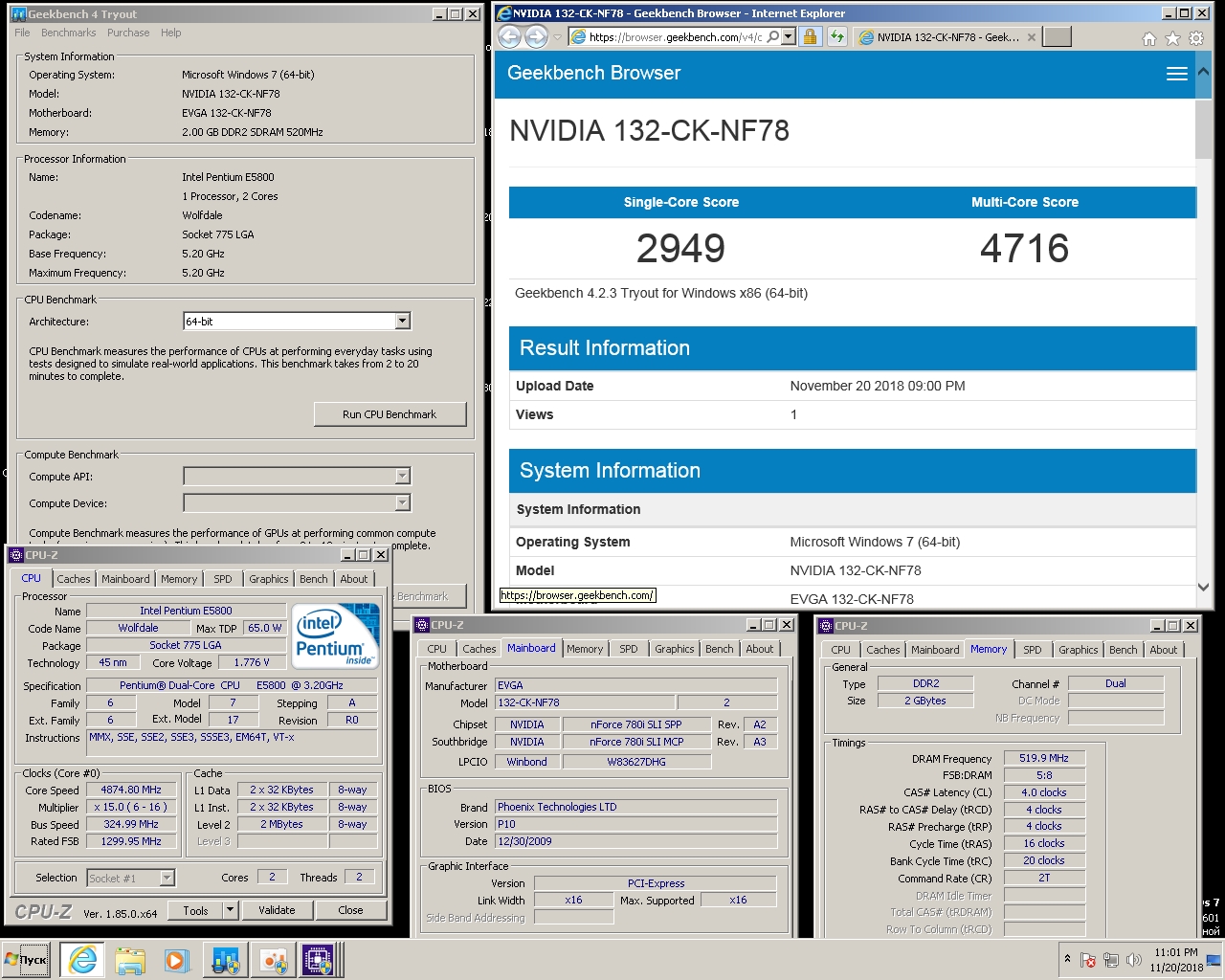1225x980 pixels.
Task: Switch to SPD tab in CPU-Z CPU window
Action: [x=223, y=579]
